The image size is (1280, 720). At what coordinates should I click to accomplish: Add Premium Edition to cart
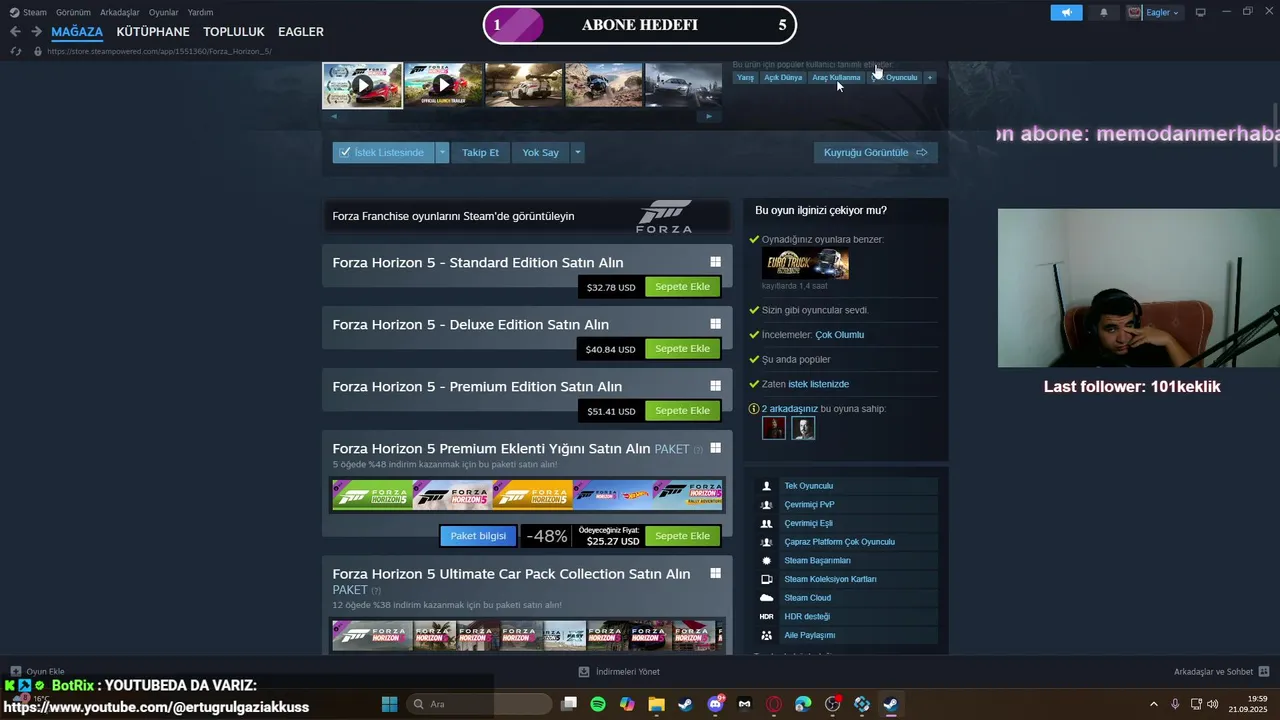click(x=682, y=411)
